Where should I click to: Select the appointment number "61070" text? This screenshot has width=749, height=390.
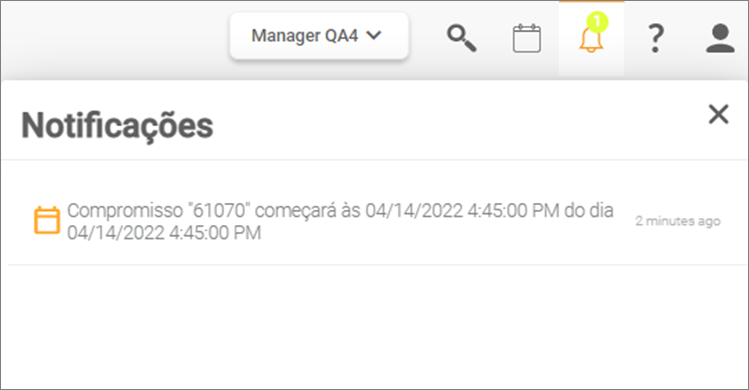[219, 210]
